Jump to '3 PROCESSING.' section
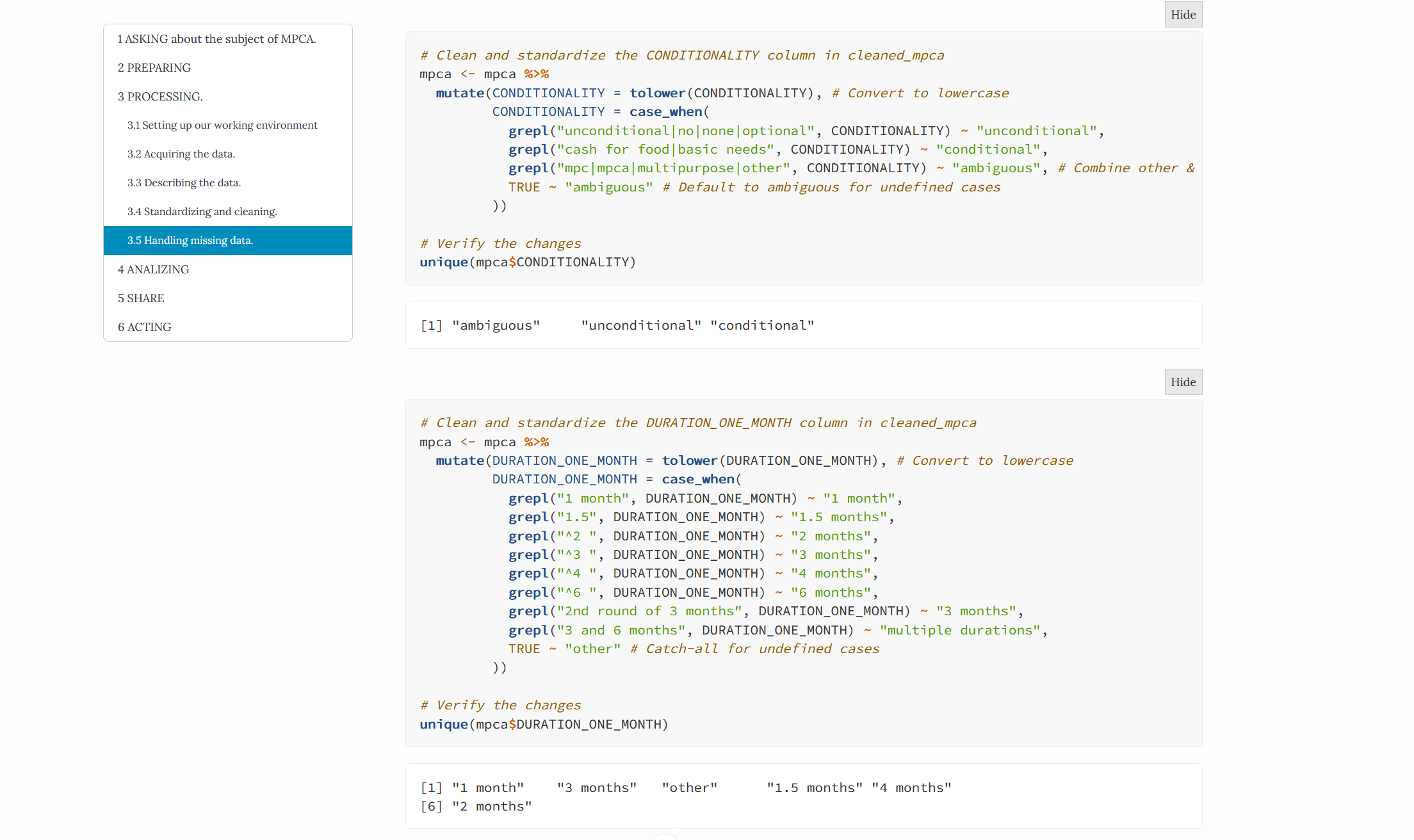1414x840 pixels. click(227, 97)
